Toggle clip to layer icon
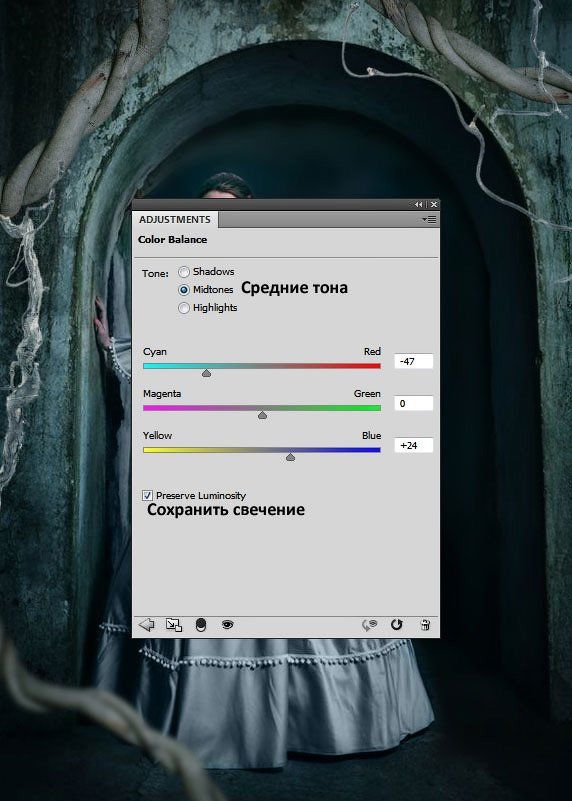The width and height of the screenshot is (572, 801). click(x=201, y=624)
